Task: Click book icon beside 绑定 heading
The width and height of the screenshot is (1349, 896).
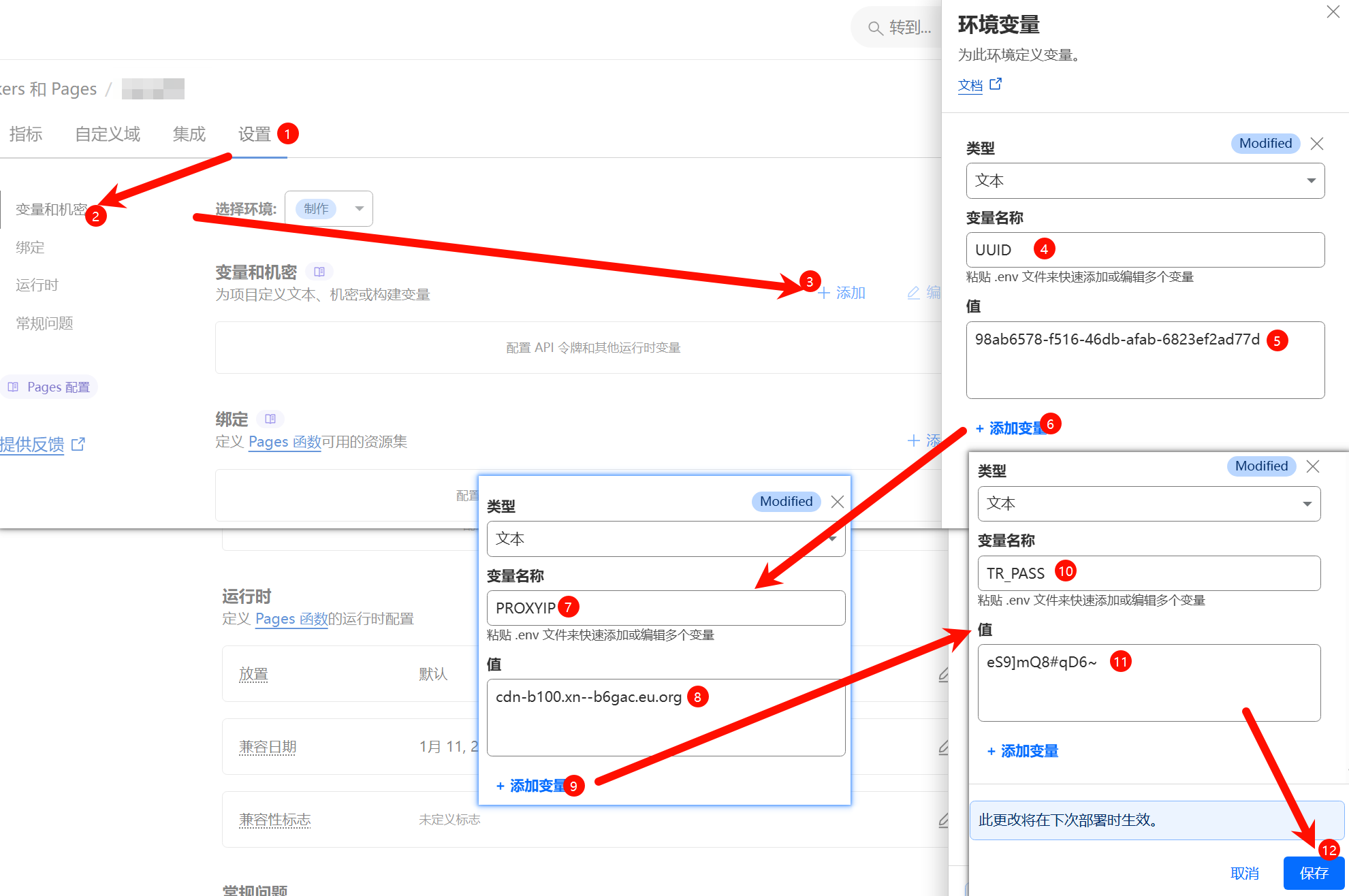Action: click(270, 419)
